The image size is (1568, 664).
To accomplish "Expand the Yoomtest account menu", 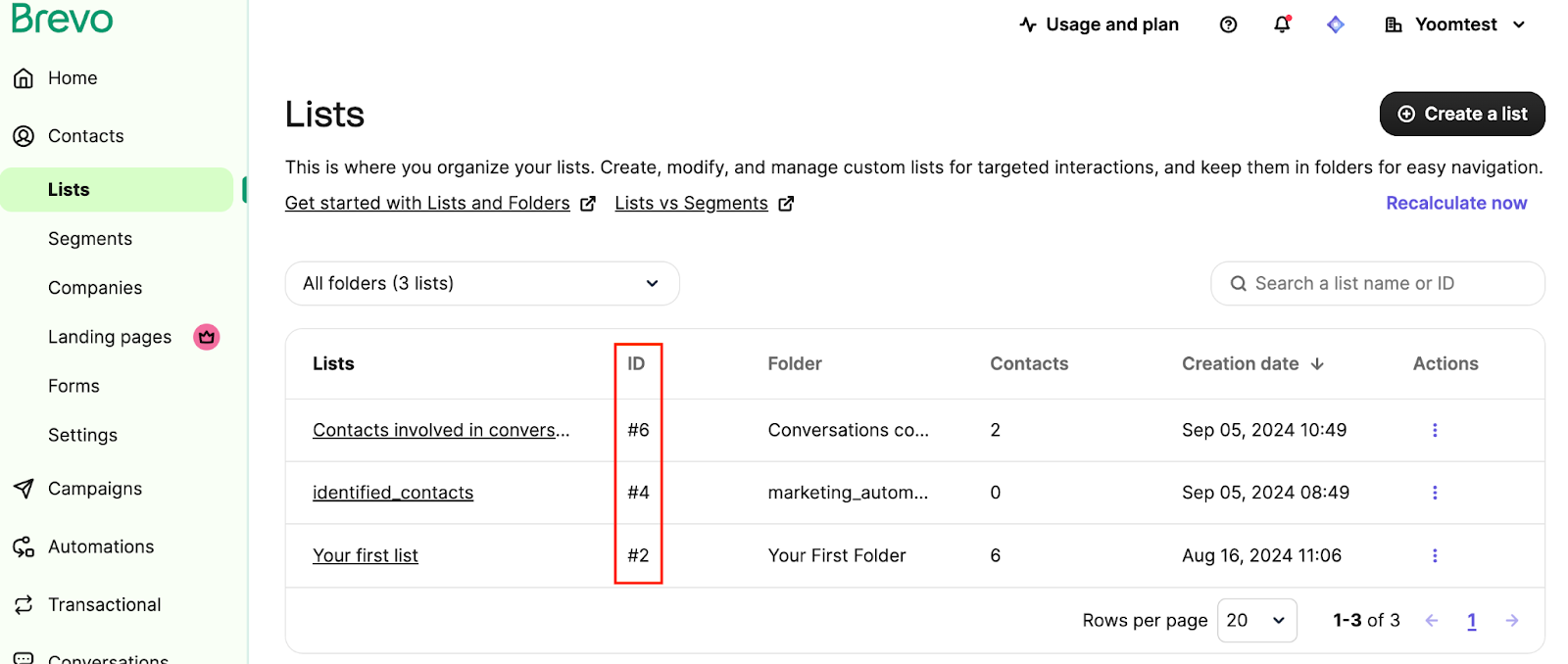I will [x=1455, y=24].
